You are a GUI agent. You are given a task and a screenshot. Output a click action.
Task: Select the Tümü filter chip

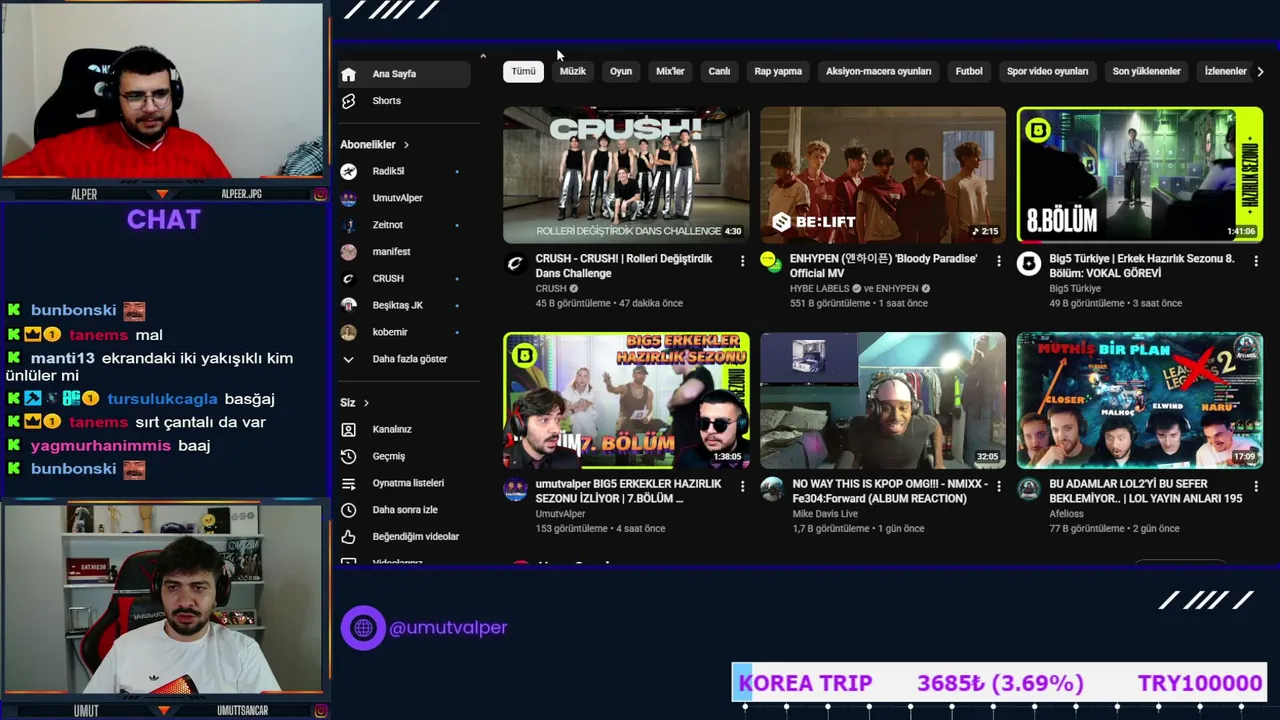click(523, 72)
